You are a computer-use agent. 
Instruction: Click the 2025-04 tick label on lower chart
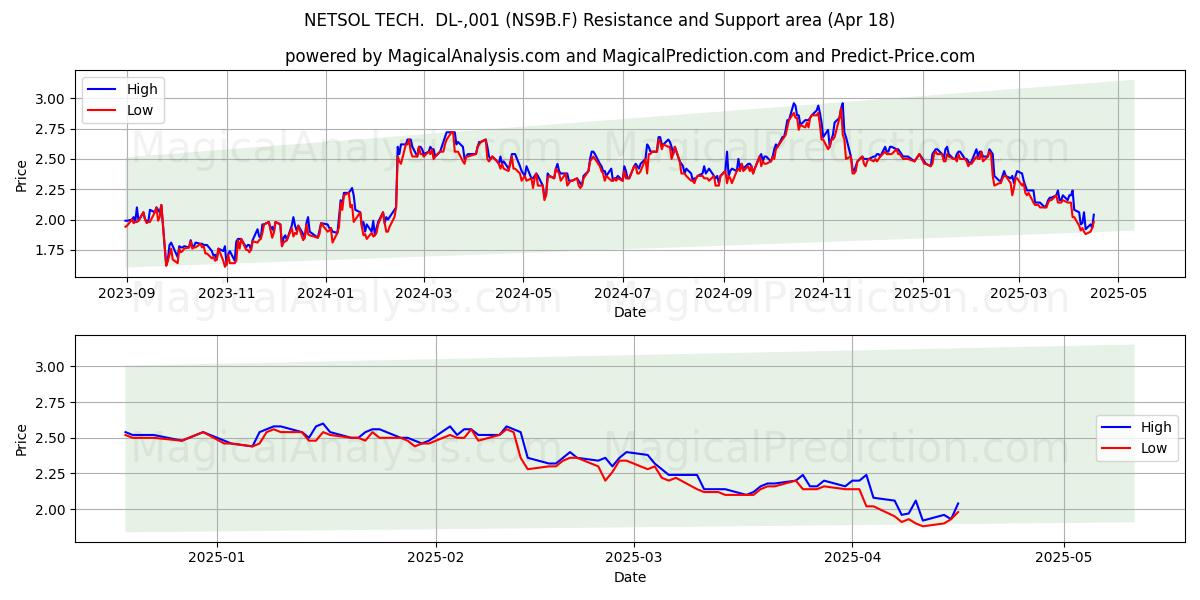pyautogui.click(x=852, y=557)
